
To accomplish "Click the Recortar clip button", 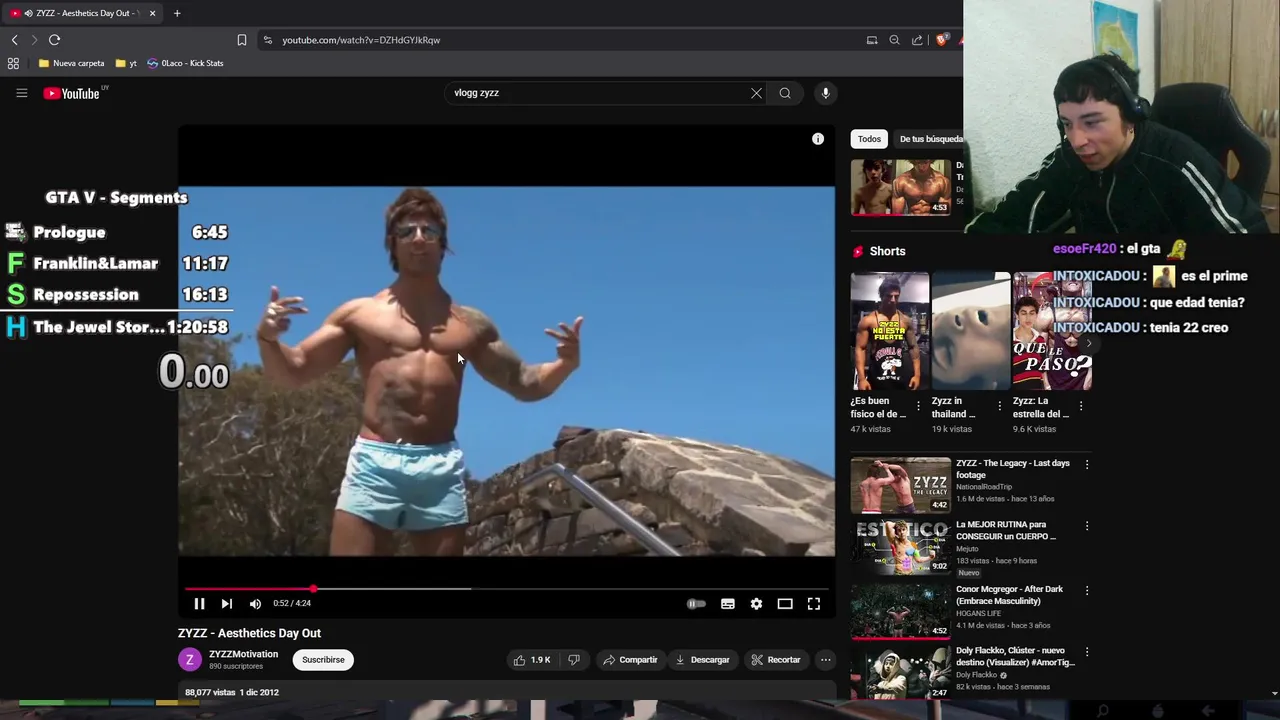I will point(776,660).
